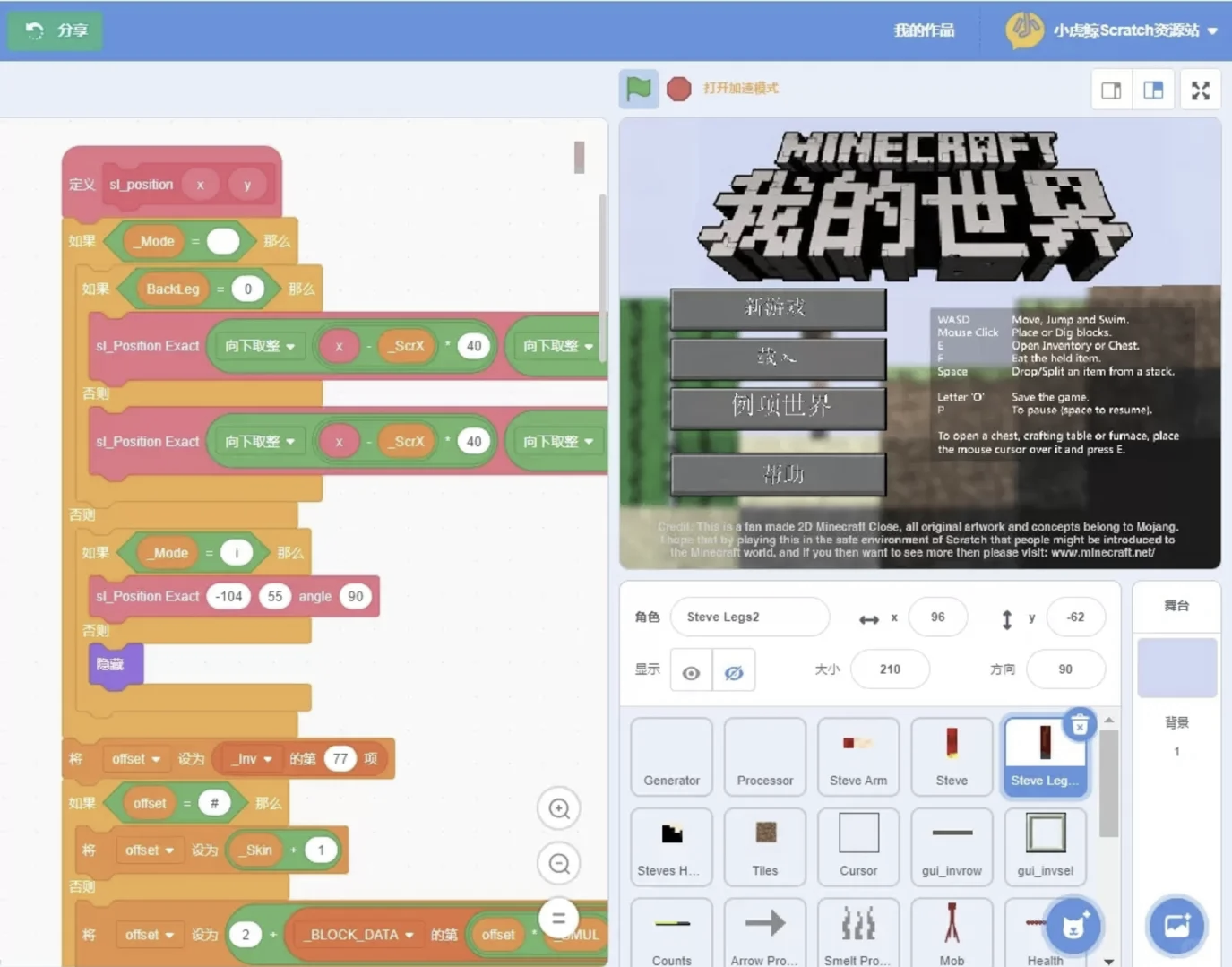Click the add backdrop button
This screenshot has height=967, width=1232.
pyautogui.click(x=1176, y=927)
